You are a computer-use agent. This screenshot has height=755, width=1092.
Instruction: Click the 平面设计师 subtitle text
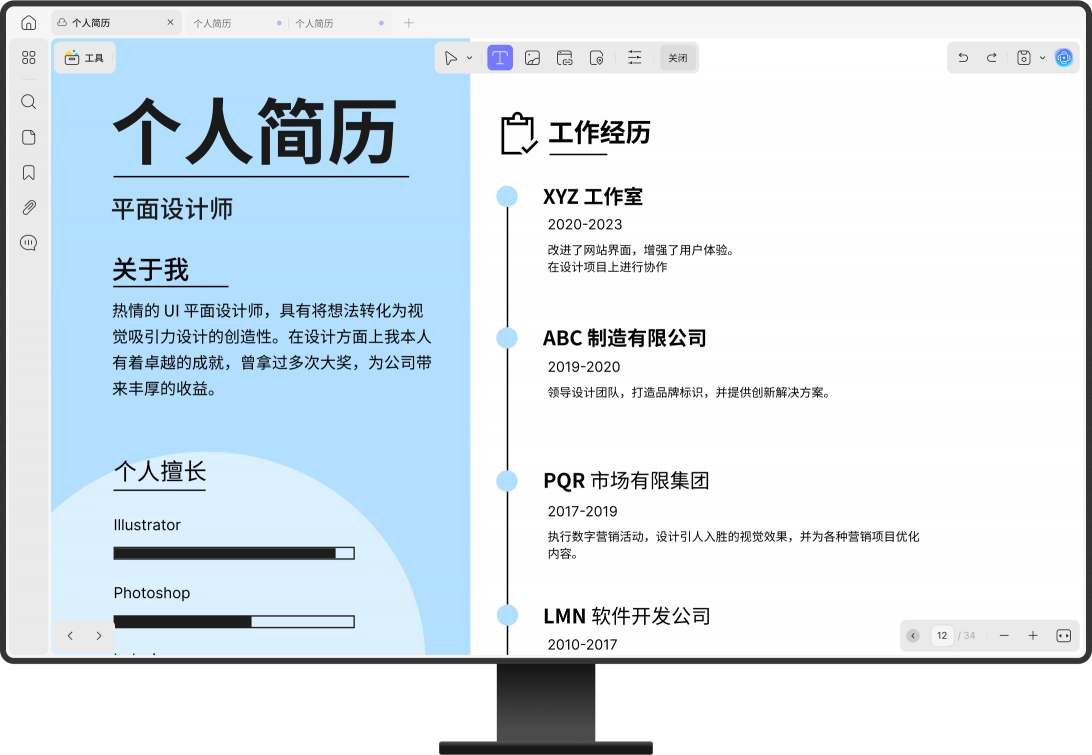click(x=173, y=209)
